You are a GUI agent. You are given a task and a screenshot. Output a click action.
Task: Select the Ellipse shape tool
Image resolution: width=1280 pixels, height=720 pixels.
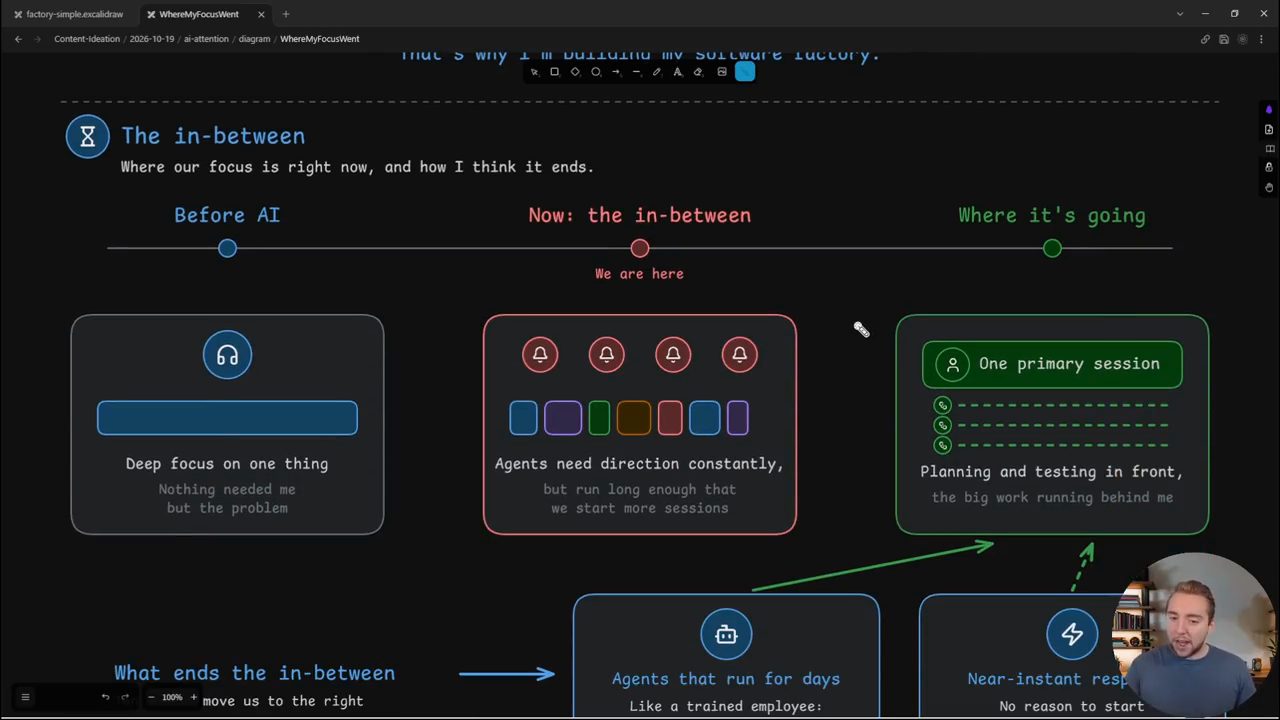[x=596, y=72]
